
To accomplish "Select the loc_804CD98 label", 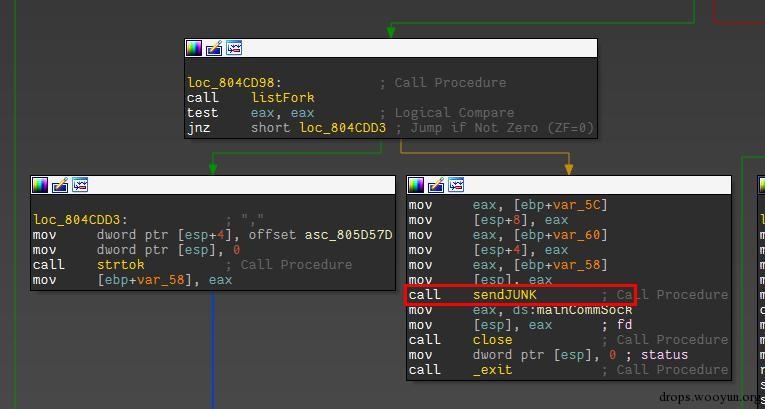I will tap(234, 83).
